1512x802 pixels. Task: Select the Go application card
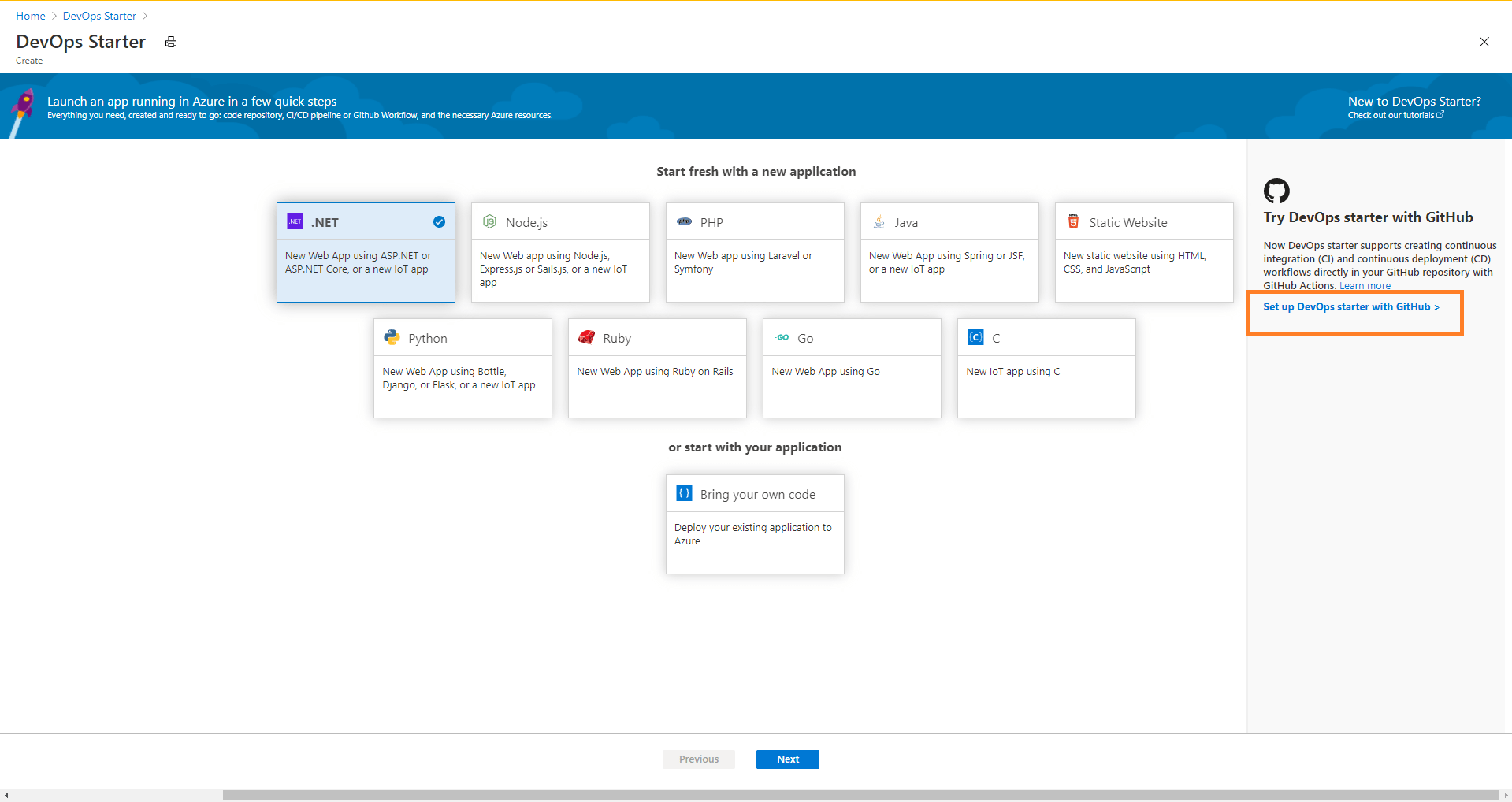(851, 368)
